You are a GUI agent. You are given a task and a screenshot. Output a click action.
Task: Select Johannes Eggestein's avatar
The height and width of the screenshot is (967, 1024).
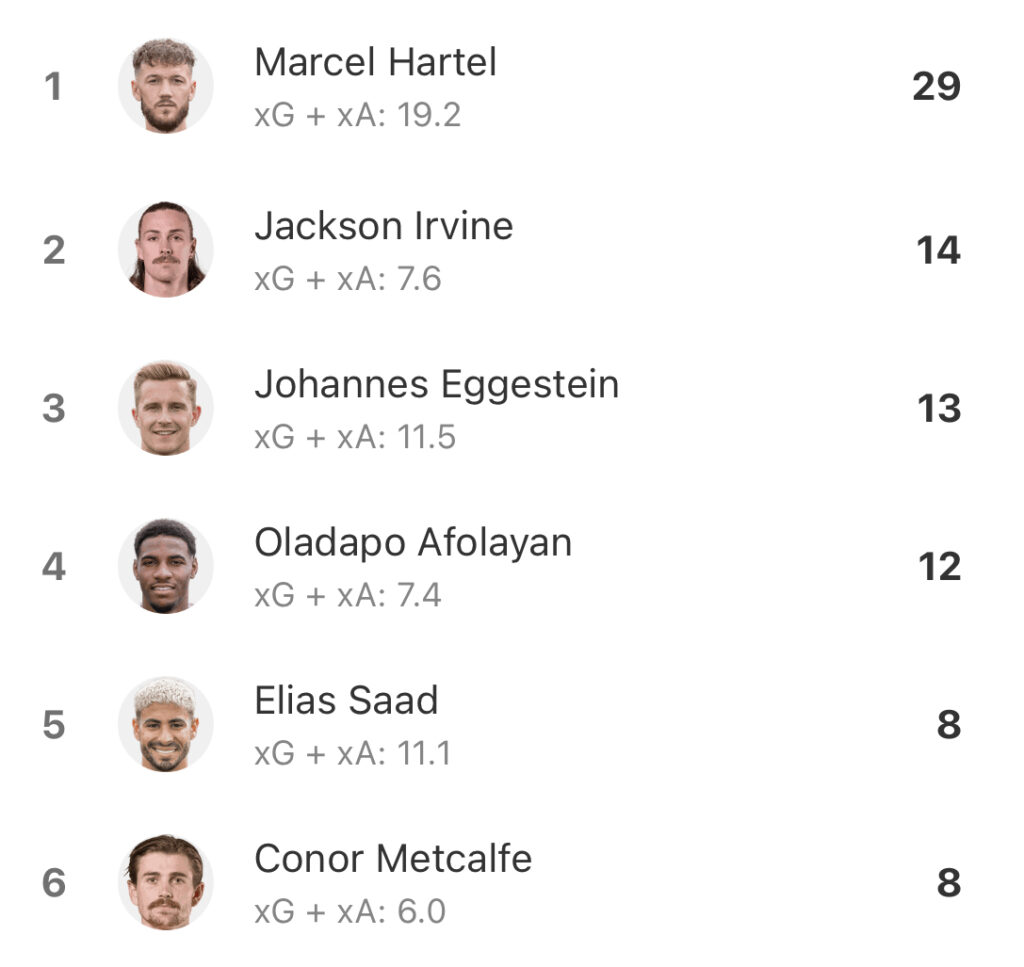(x=165, y=408)
